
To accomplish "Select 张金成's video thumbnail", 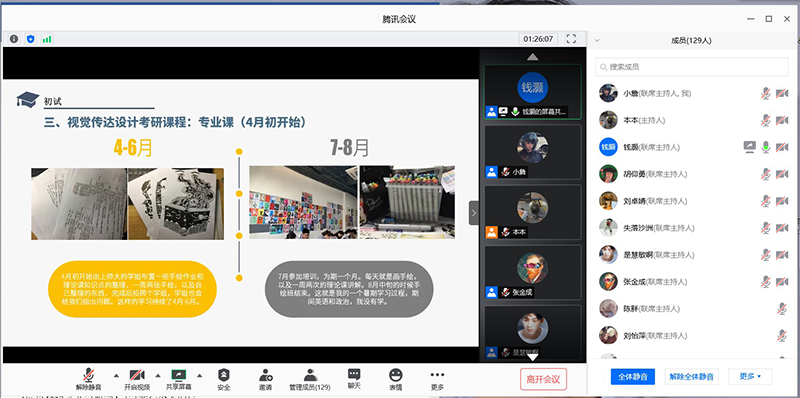I will (532, 272).
